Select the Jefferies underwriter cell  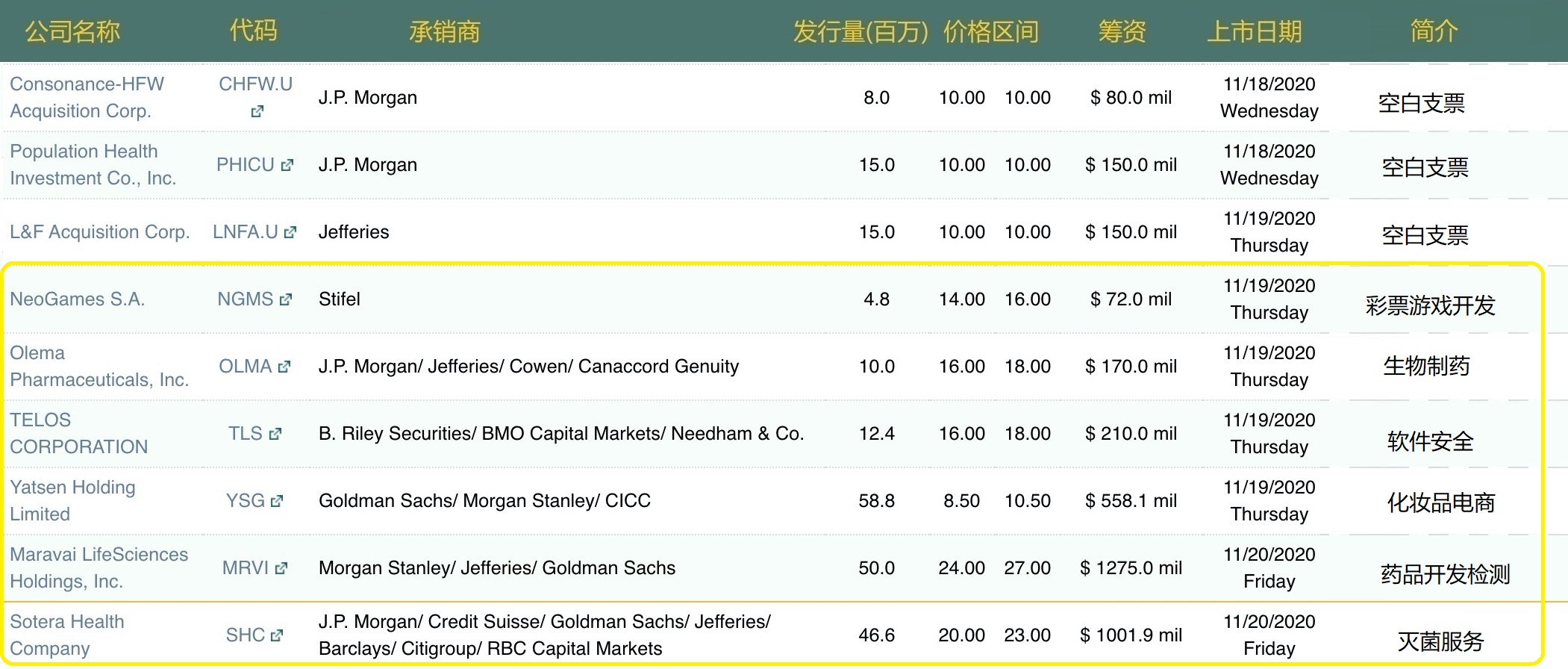(x=354, y=232)
